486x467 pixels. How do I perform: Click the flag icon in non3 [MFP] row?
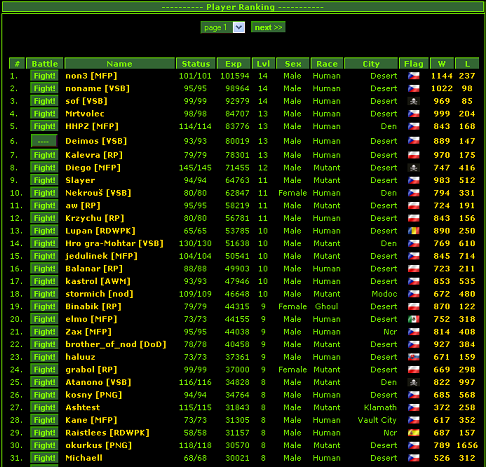pyautogui.click(x=414, y=76)
